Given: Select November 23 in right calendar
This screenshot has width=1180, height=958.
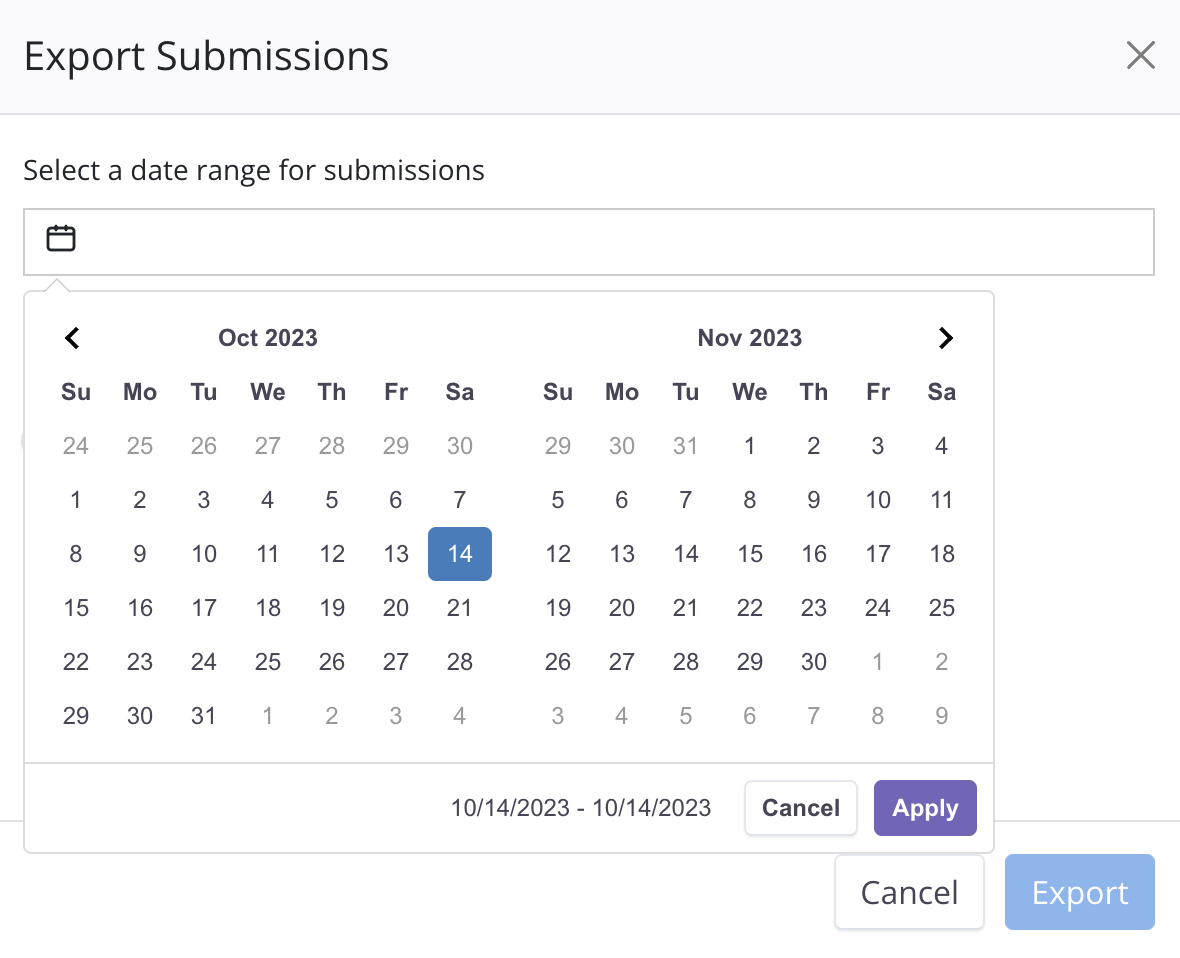Looking at the screenshot, I should coord(814,608).
